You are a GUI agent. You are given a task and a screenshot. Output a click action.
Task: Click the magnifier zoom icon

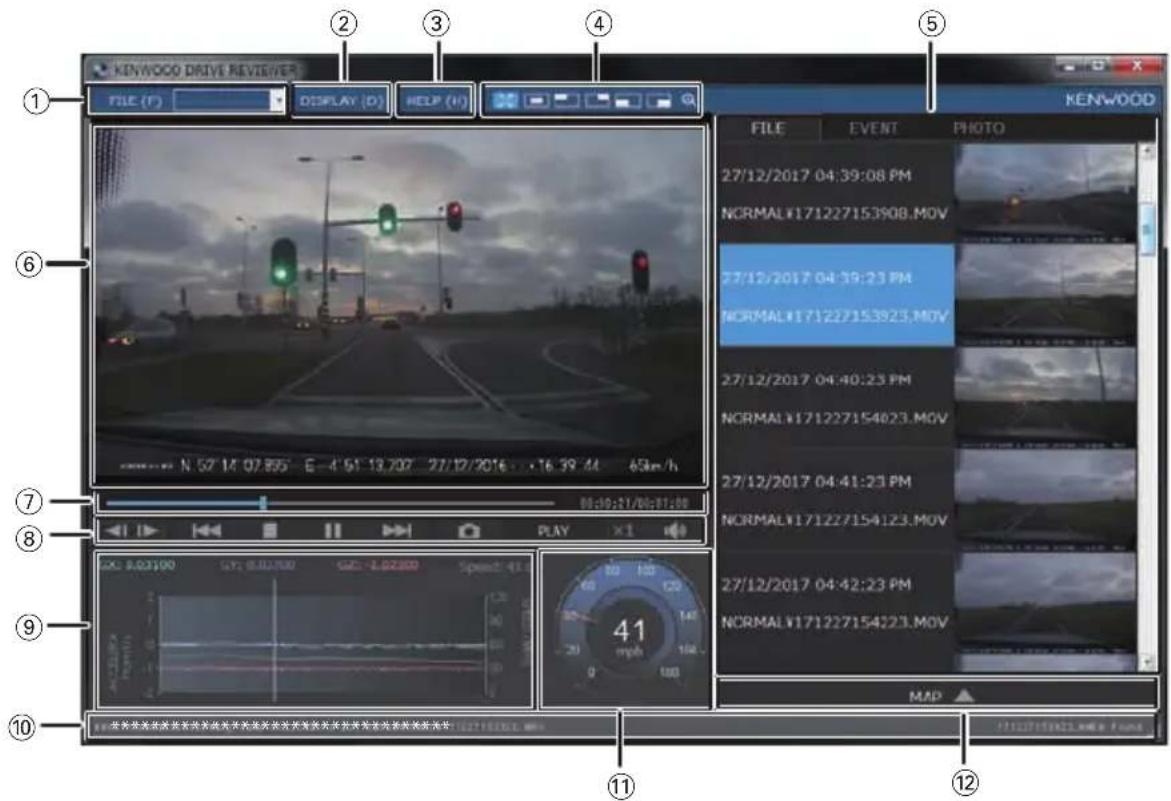[688, 100]
